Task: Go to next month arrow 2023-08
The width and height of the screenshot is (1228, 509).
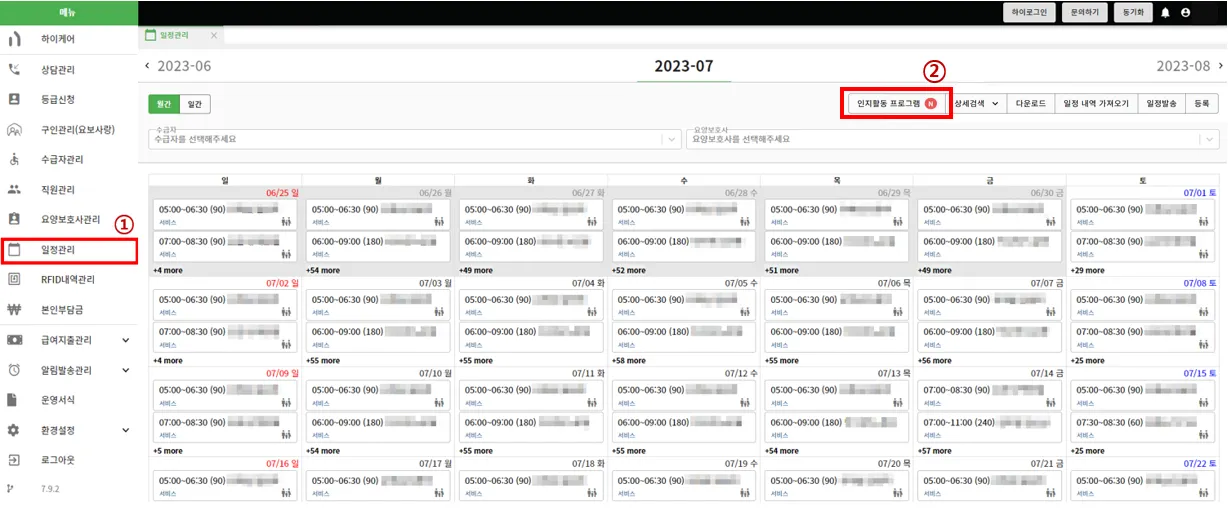Action: tap(1220, 66)
